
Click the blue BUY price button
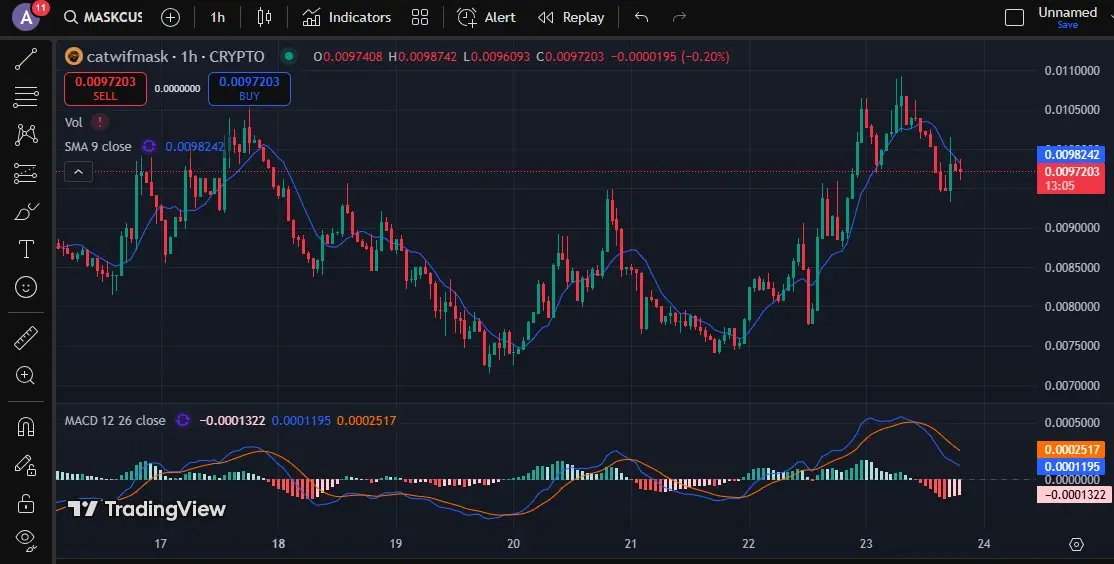point(249,89)
